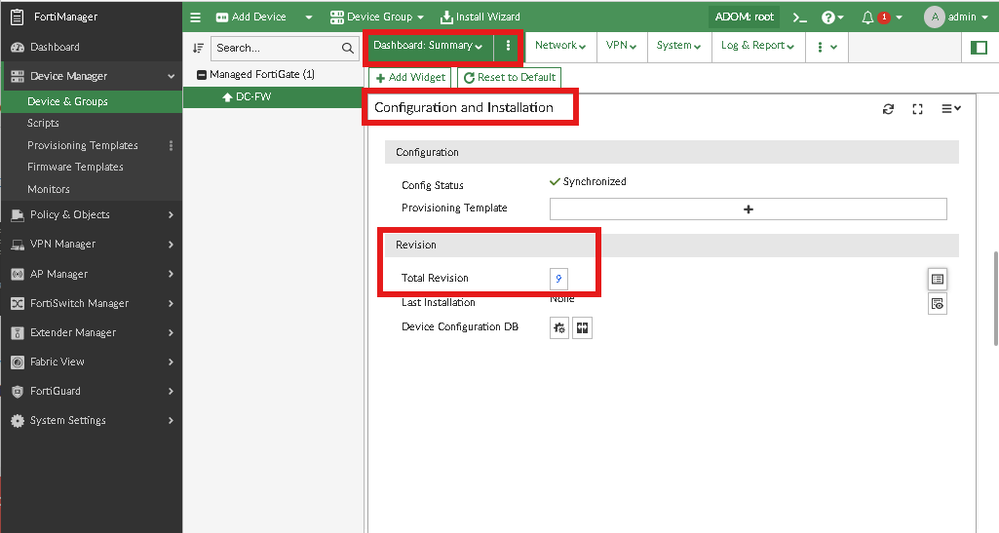
Task: Open Provisioning Templates in sidebar
Action: (83, 145)
